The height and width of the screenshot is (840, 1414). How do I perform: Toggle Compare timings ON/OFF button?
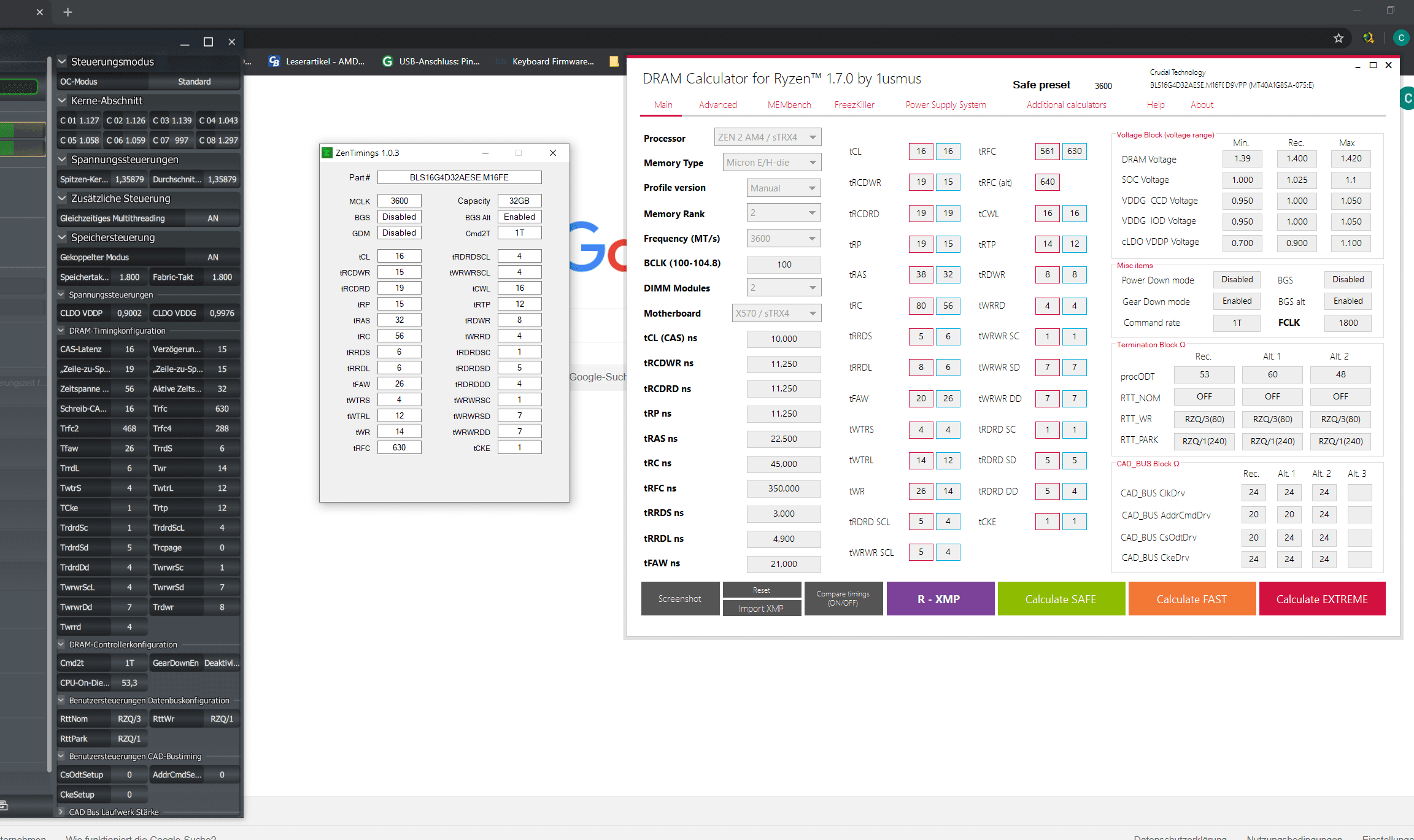843,598
